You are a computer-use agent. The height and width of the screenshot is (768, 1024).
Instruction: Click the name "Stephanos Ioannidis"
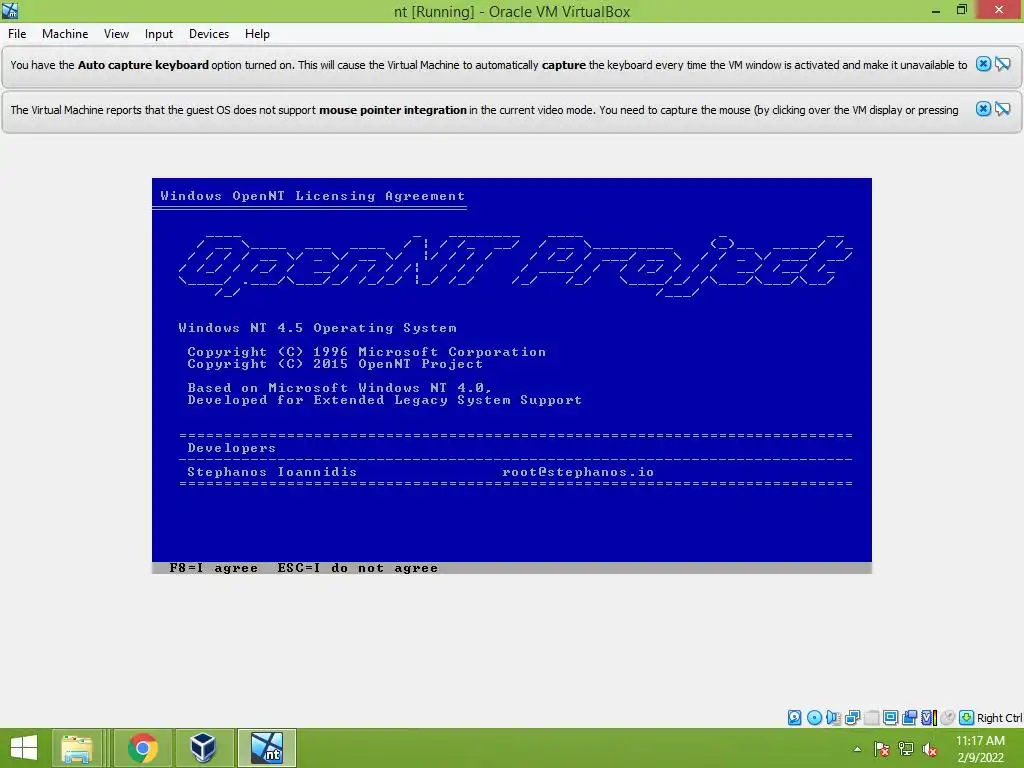coord(272,472)
